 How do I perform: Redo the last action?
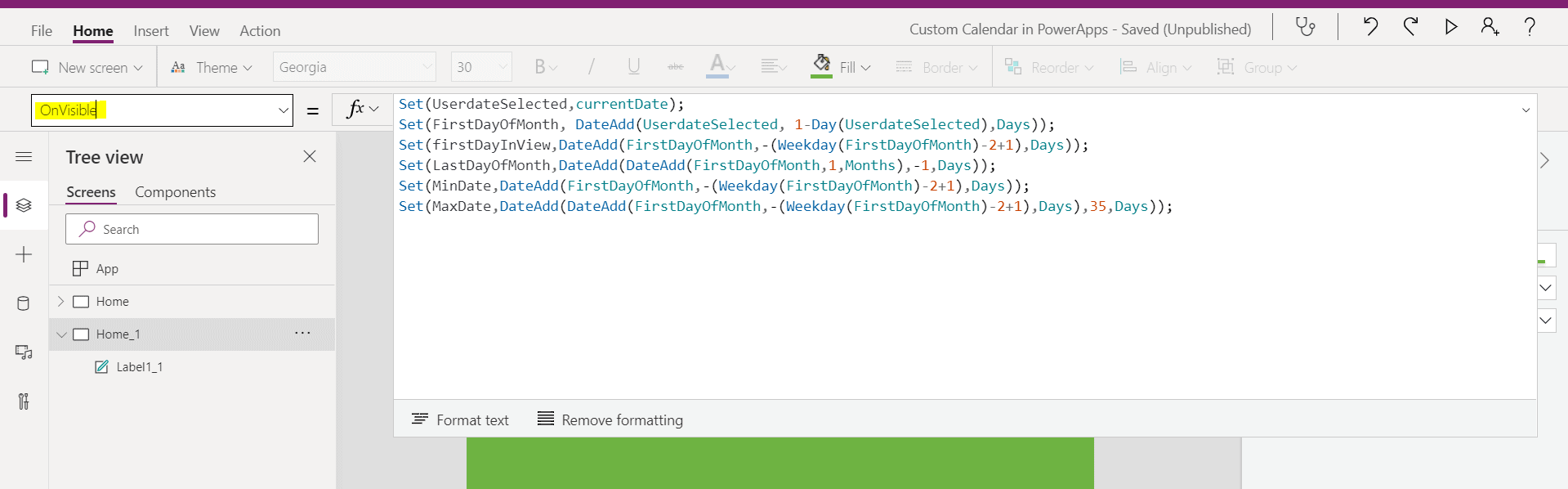click(1411, 27)
